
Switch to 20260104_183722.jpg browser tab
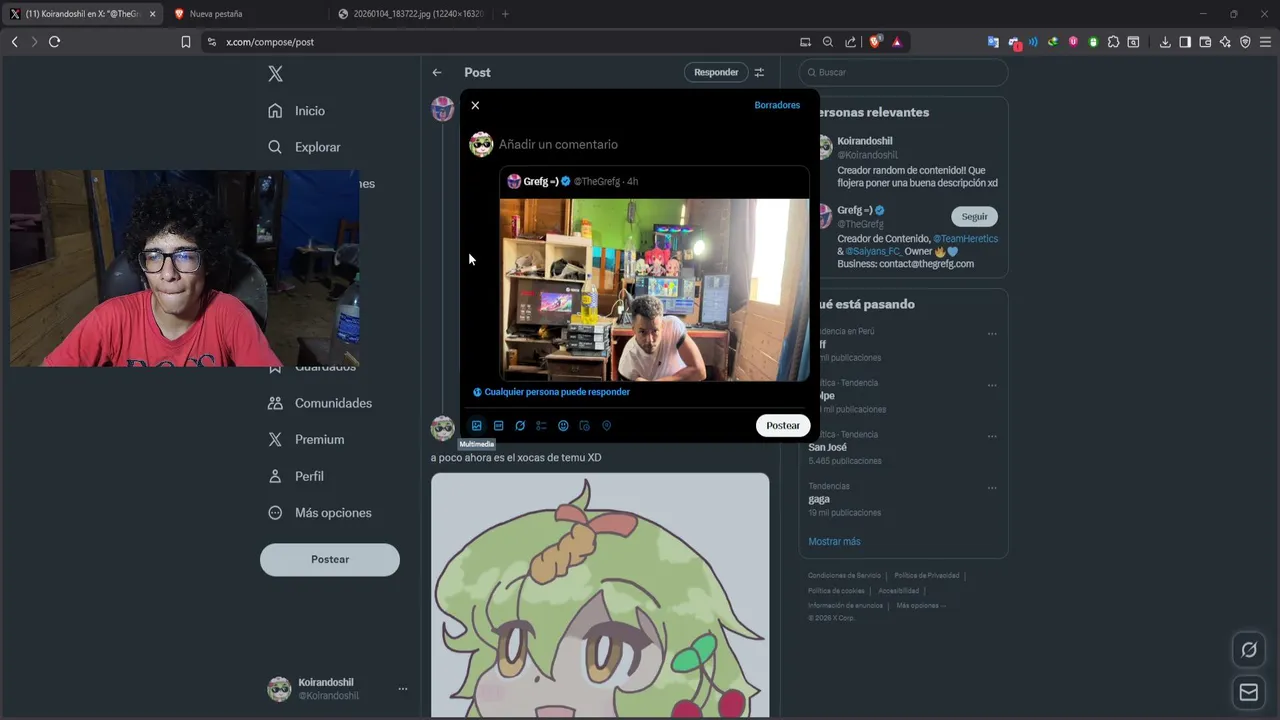click(410, 14)
